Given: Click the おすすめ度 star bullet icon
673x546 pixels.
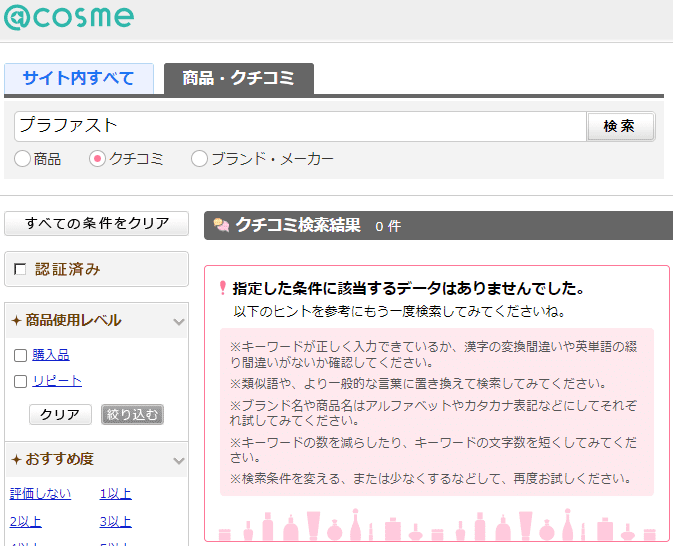Looking at the screenshot, I should click(x=16, y=459).
